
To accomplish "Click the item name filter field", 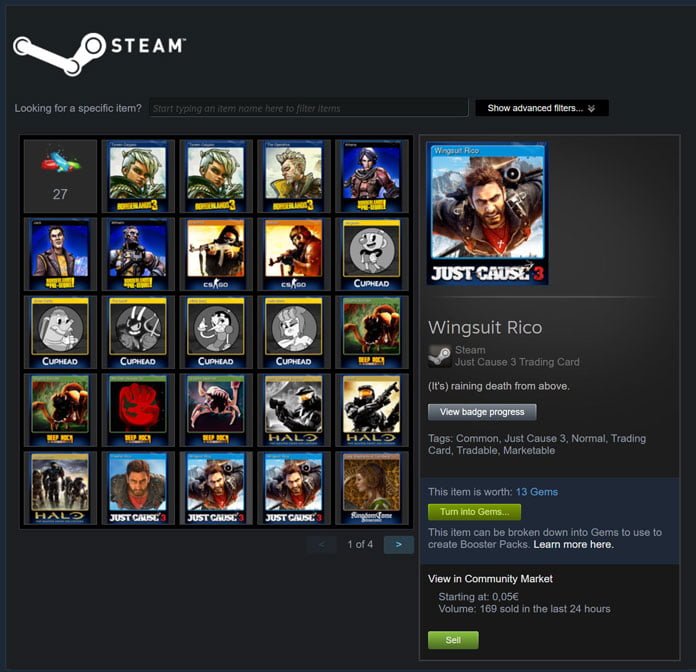I will pyautogui.click(x=308, y=108).
